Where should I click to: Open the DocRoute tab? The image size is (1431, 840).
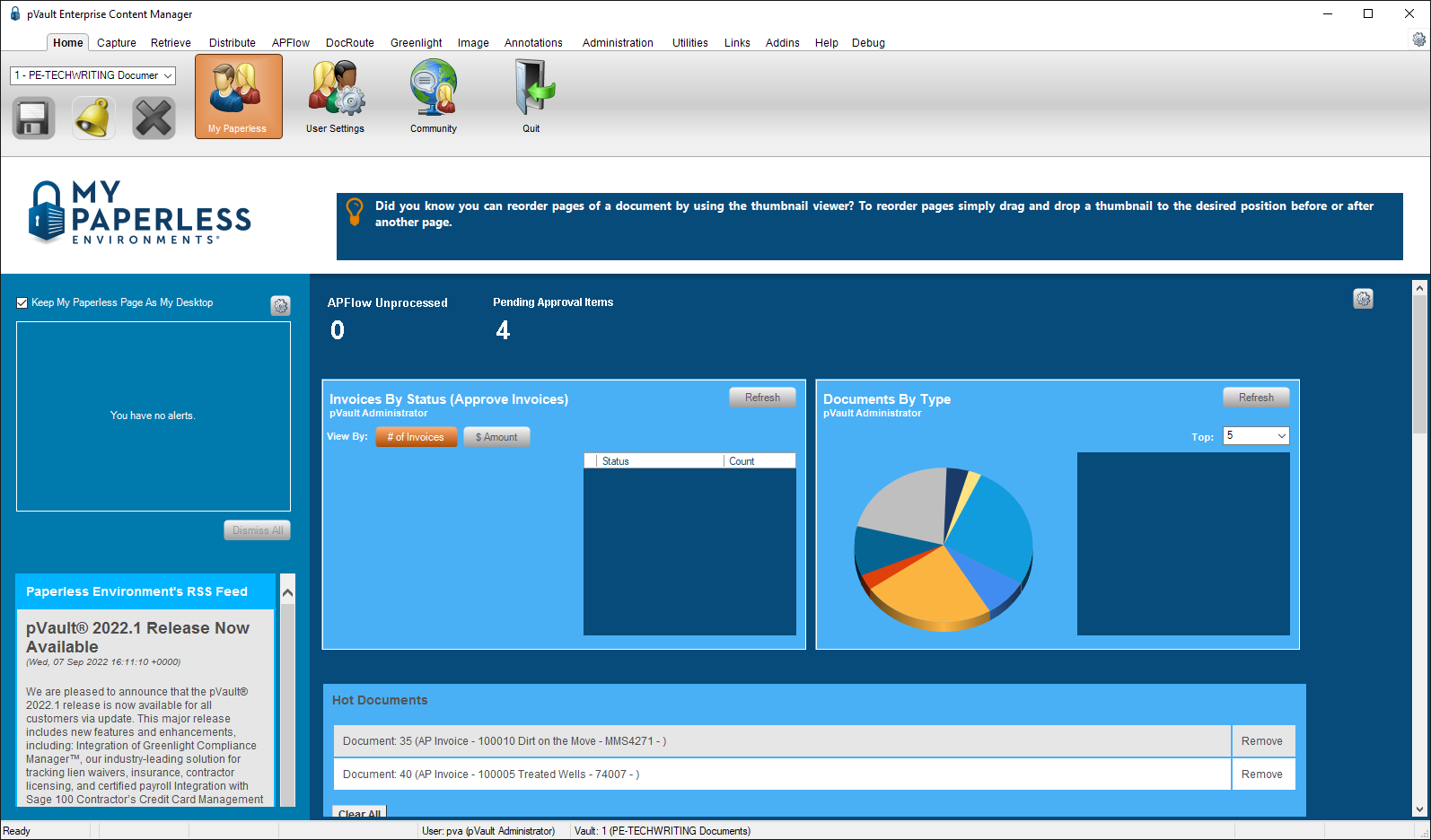point(350,42)
